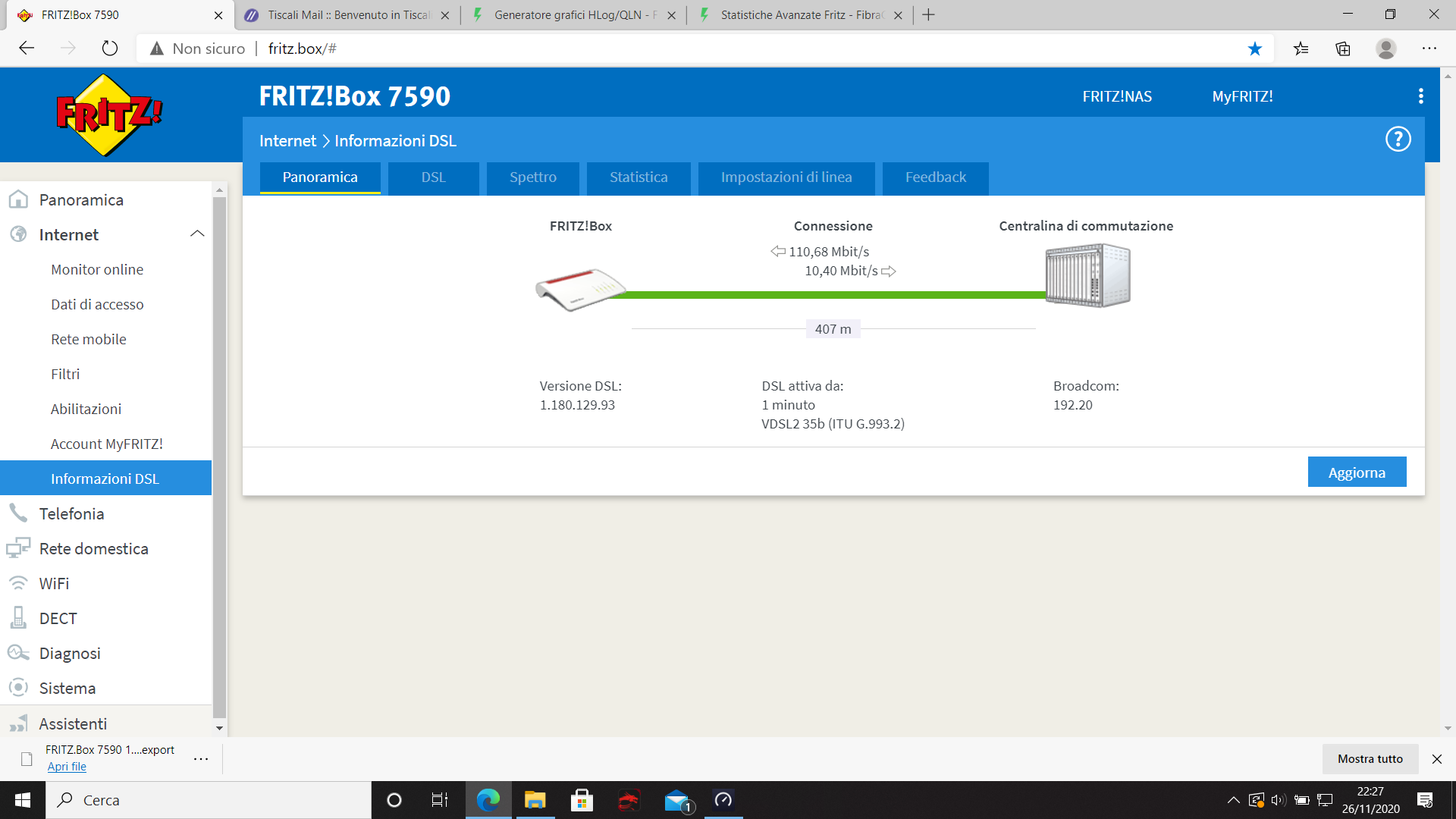Collapse the Internet sidebar section
1456x819 pixels.
[x=197, y=234]
